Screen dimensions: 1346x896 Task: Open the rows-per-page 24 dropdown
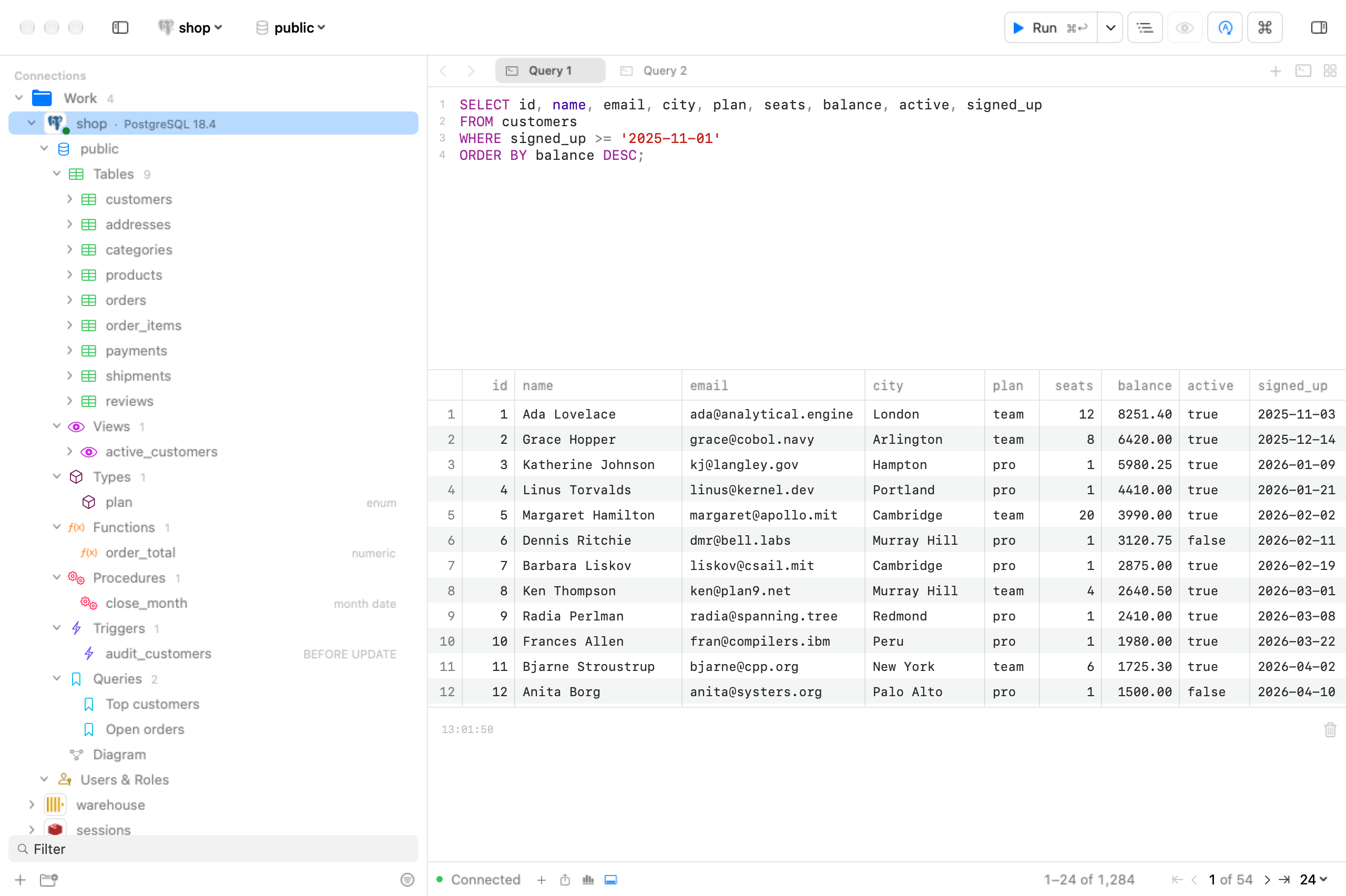(1313, 879)
